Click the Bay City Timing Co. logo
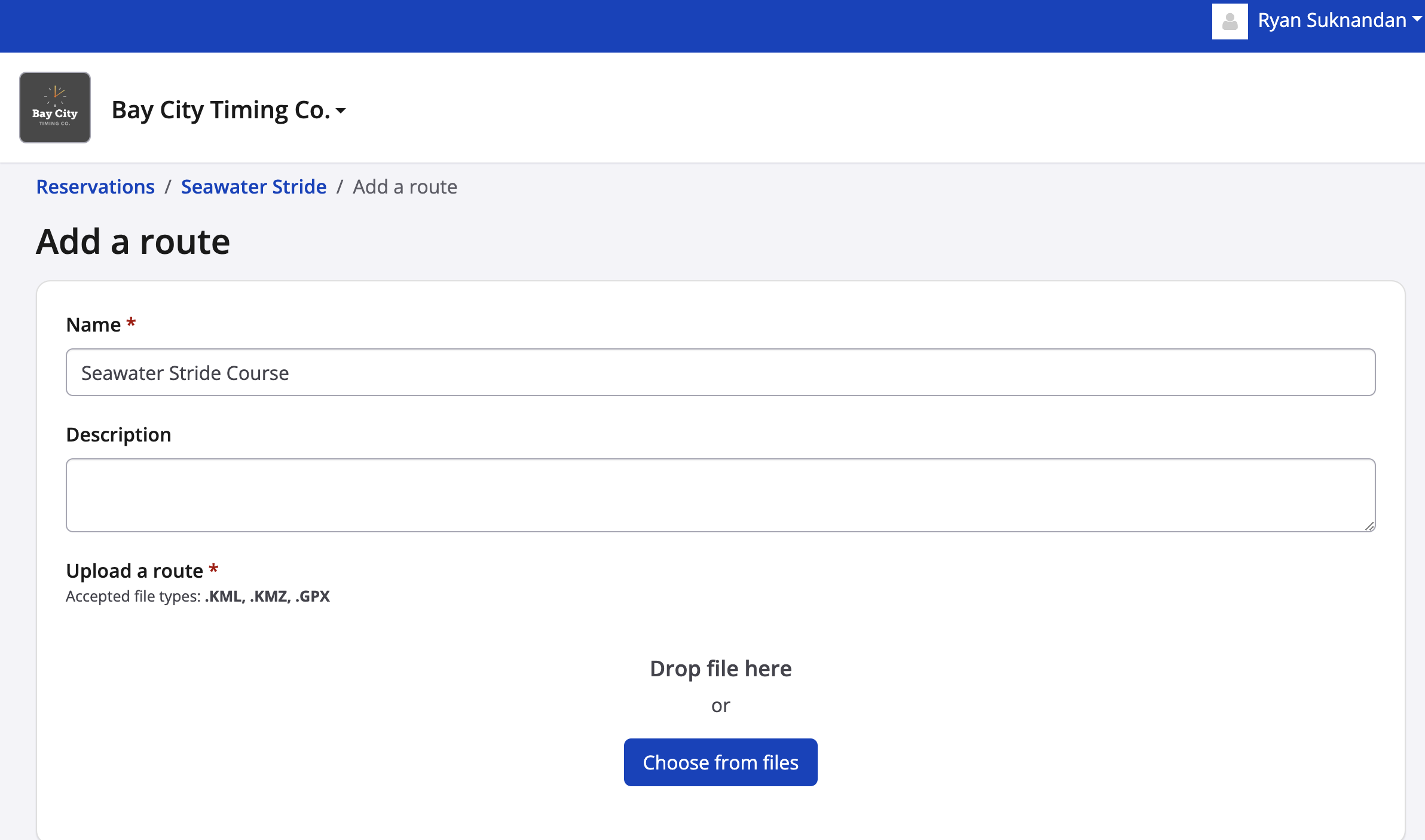Viewport: 1425px width, 840px height. click(55, 108)
